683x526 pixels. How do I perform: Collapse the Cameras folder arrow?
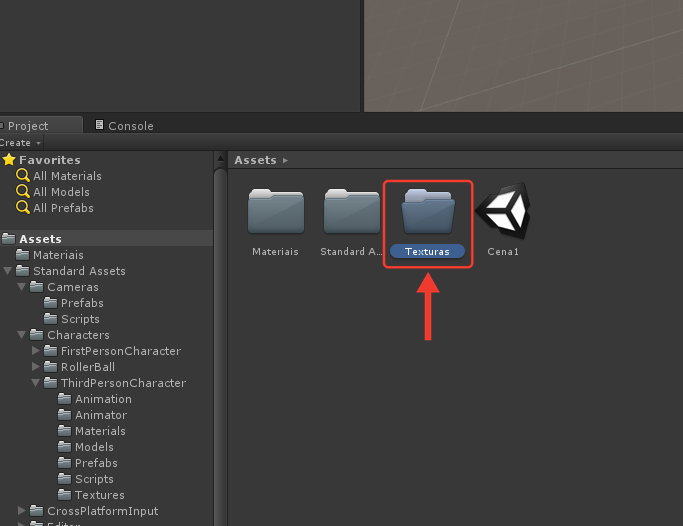coord(21,287)
